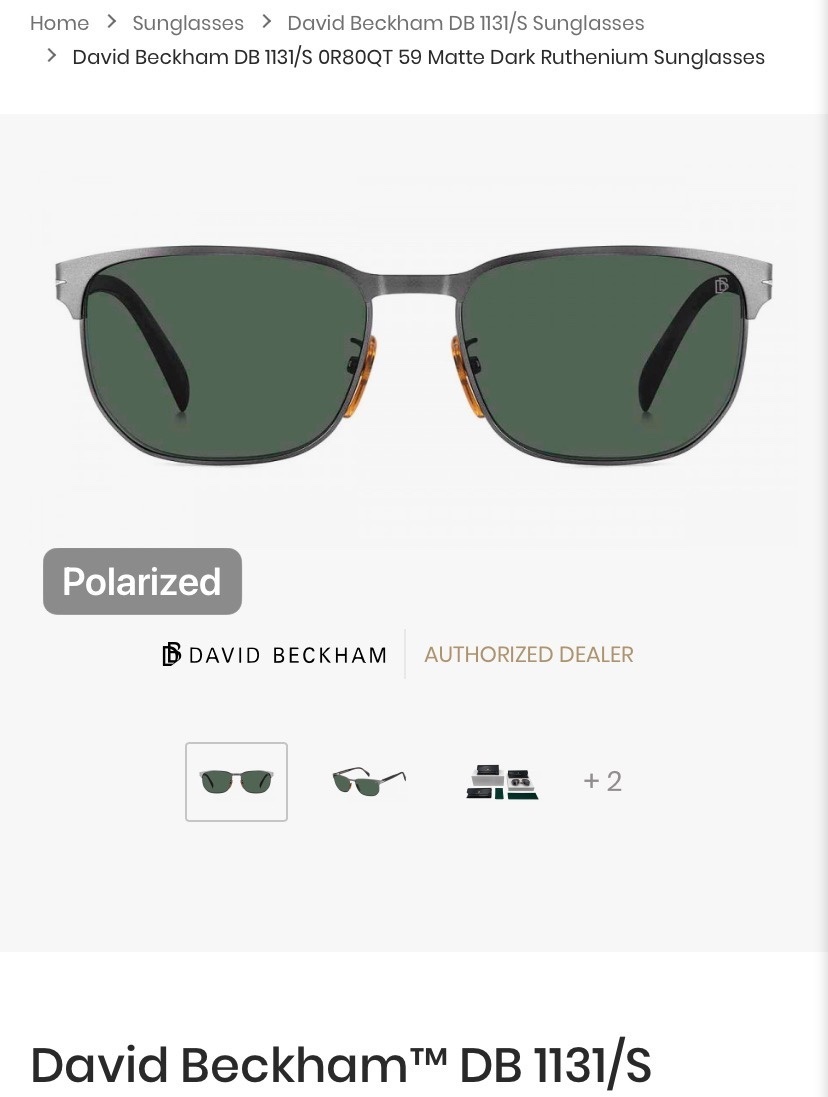Select the front view sunglasses thumbnail

coord(236,781)
